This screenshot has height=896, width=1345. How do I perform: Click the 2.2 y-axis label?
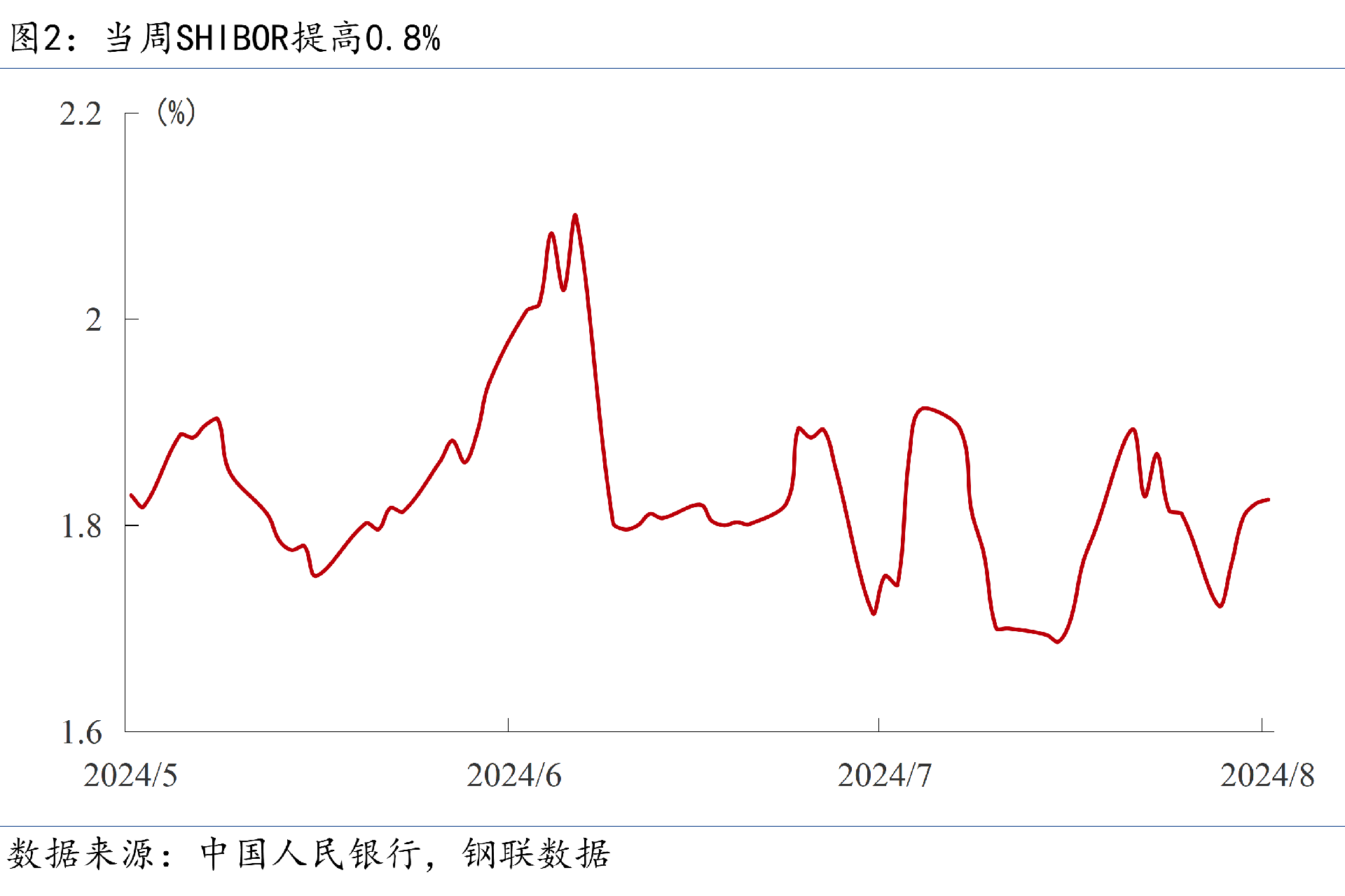[81, 114]
